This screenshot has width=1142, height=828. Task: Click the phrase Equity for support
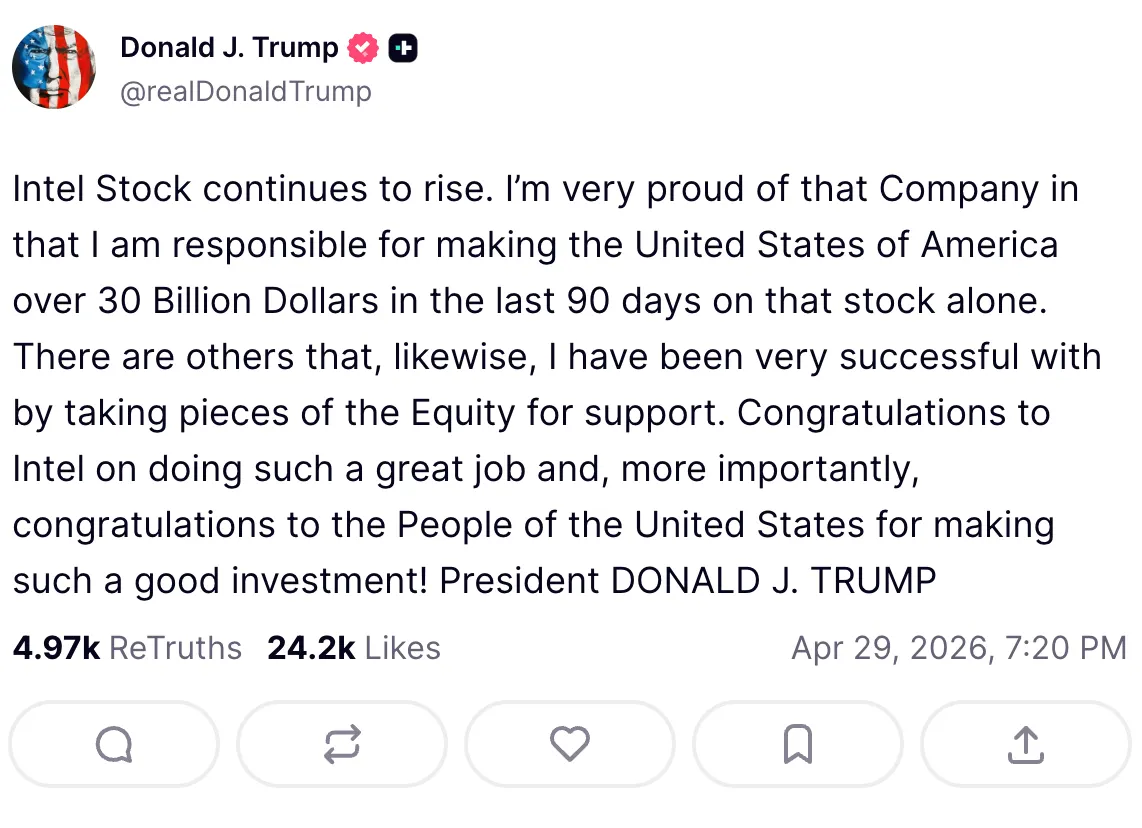(568, 414)
